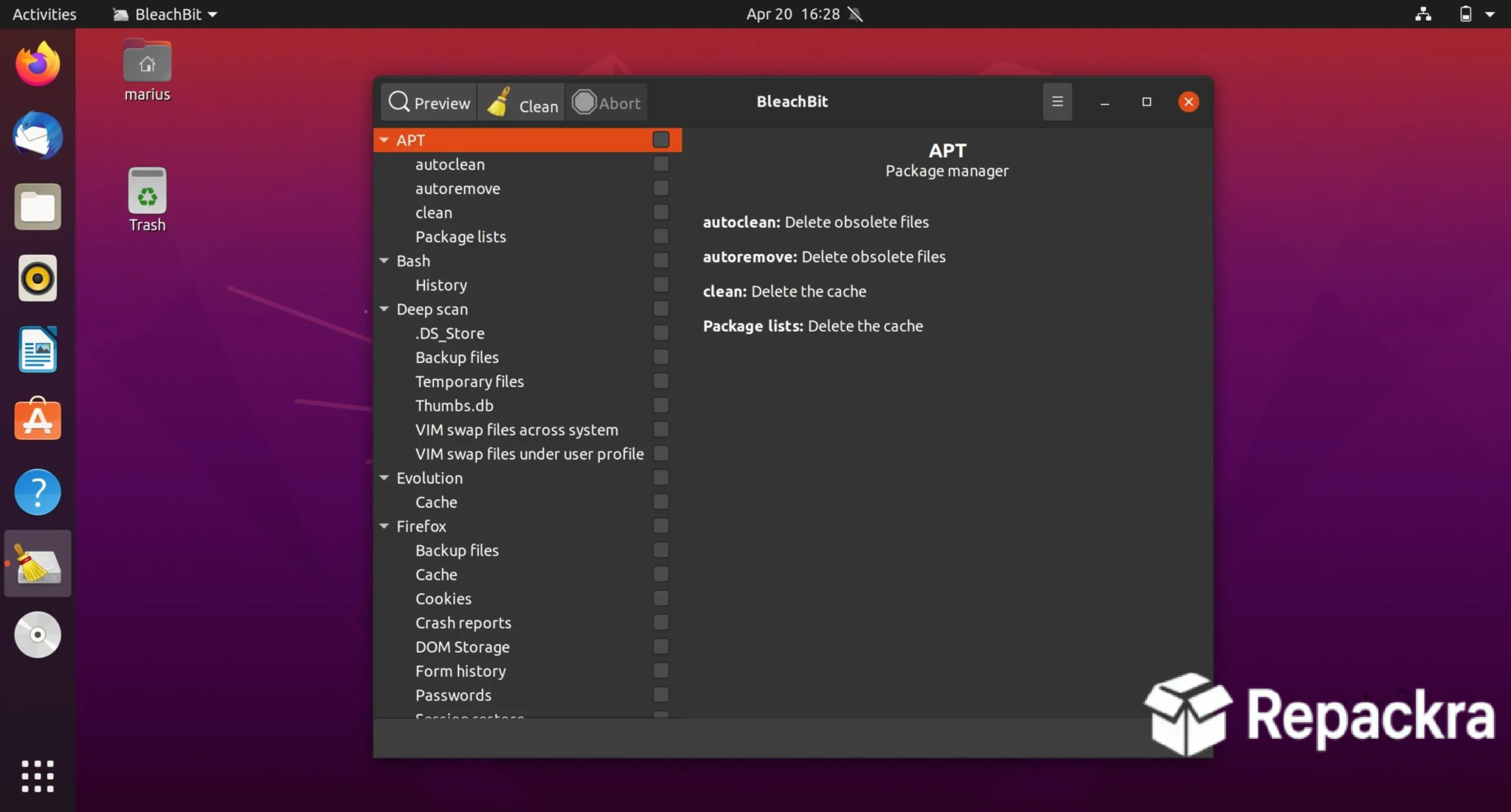
Task: Open LibreOffice Writer from the dock
Action: (38, 350)
